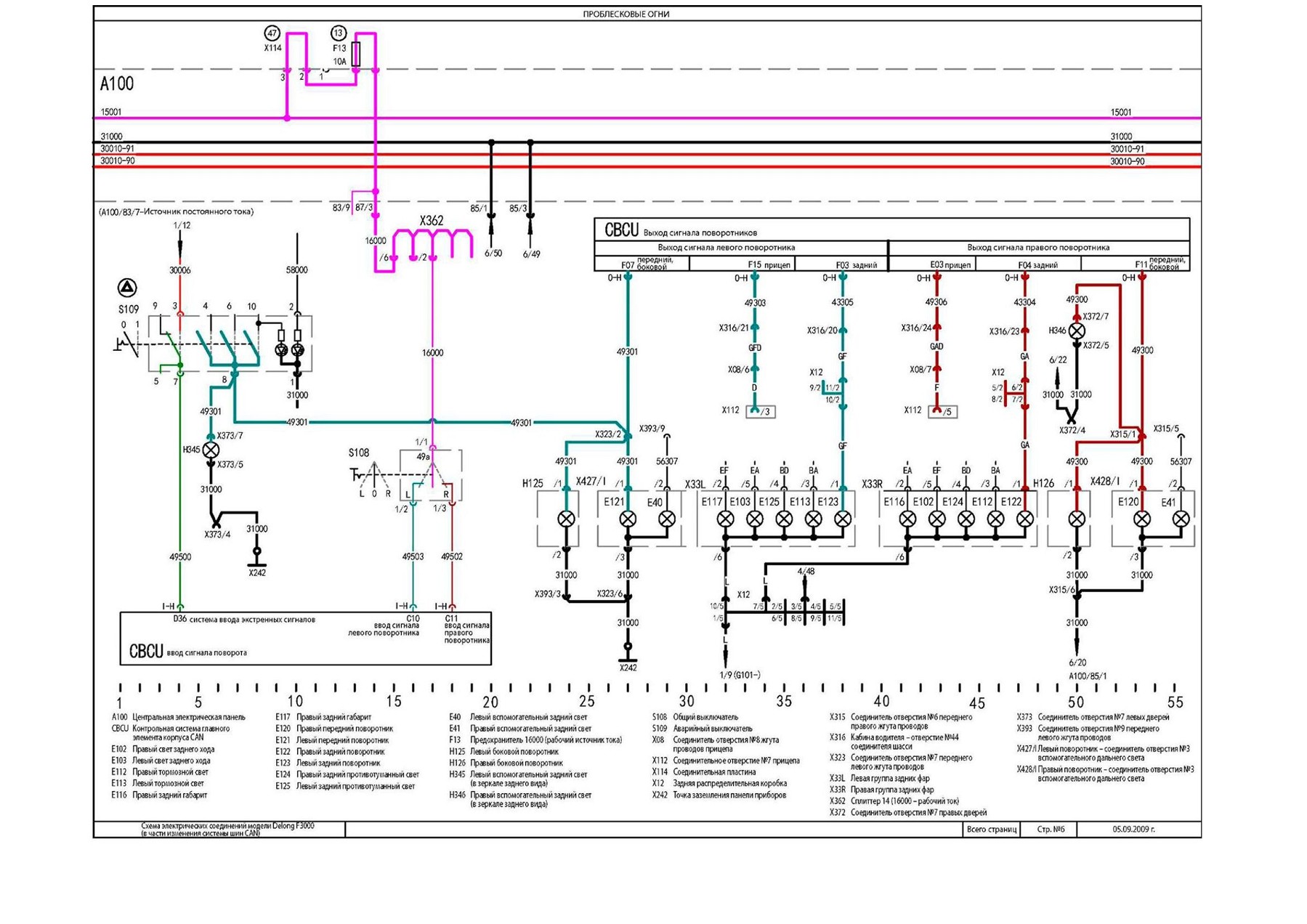Click the X112 /5 connector box

(x=943, y=412)
